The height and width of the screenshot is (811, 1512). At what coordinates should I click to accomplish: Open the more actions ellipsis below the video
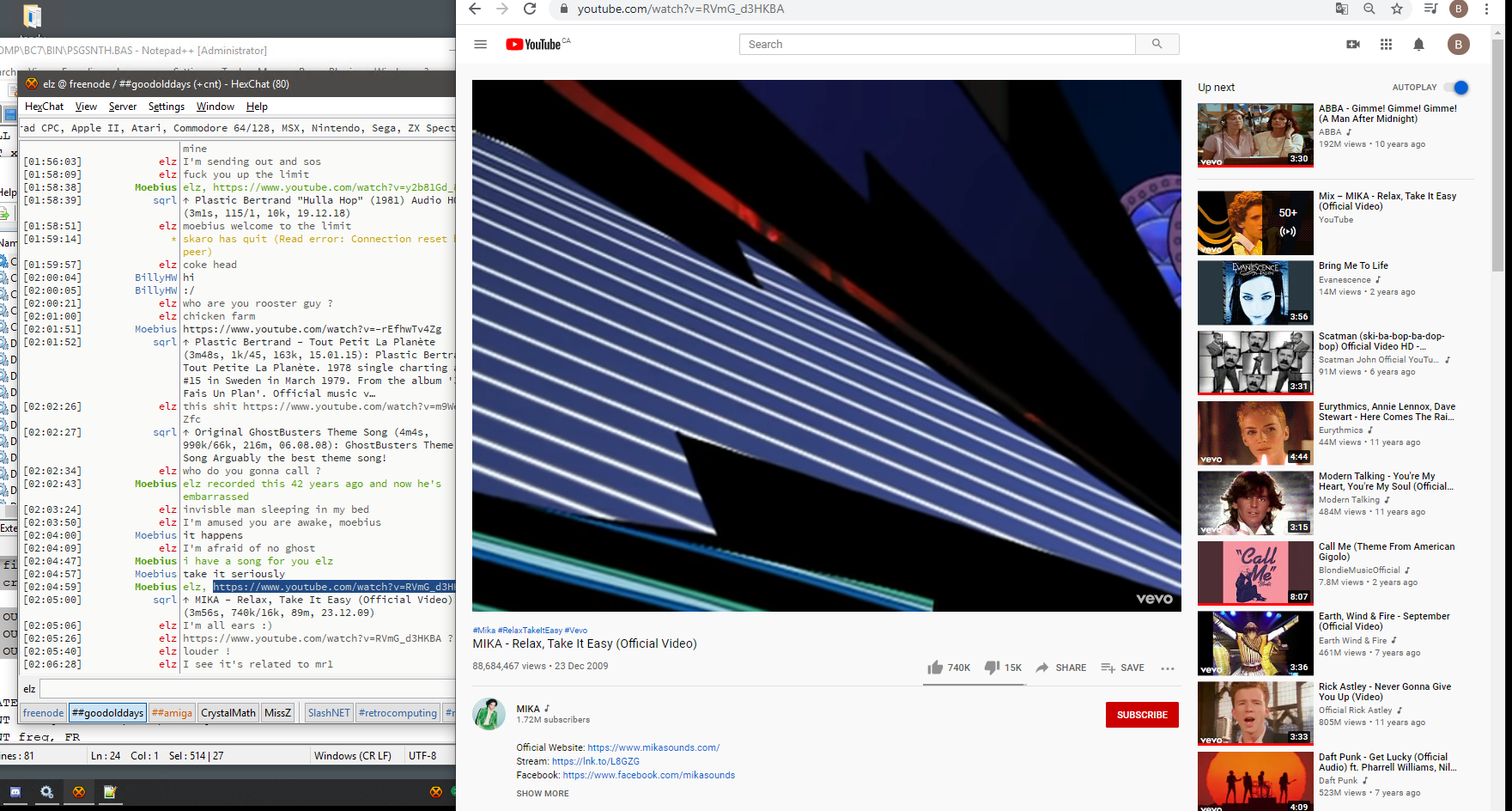point(1167,668)
